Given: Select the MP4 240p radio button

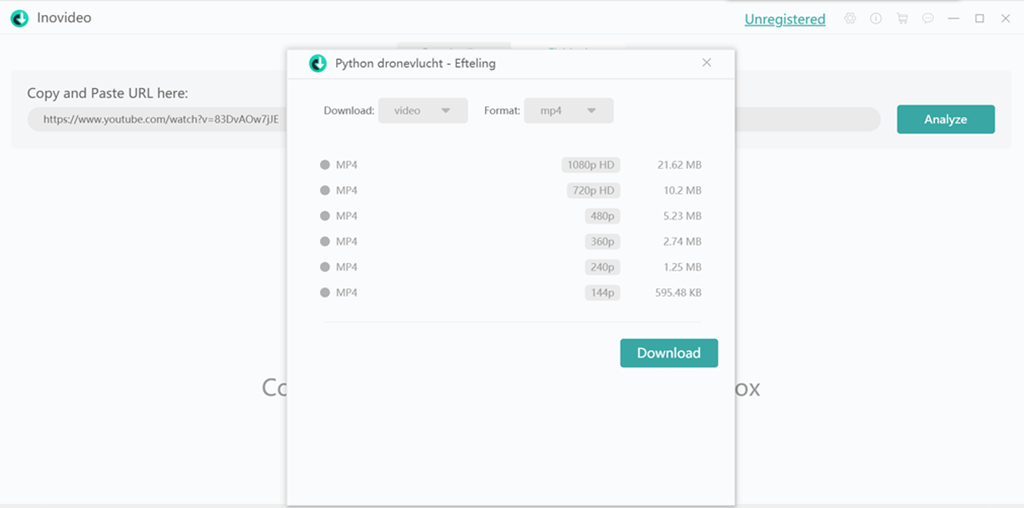Looking at the screenshot, I should tap(325, 267).
